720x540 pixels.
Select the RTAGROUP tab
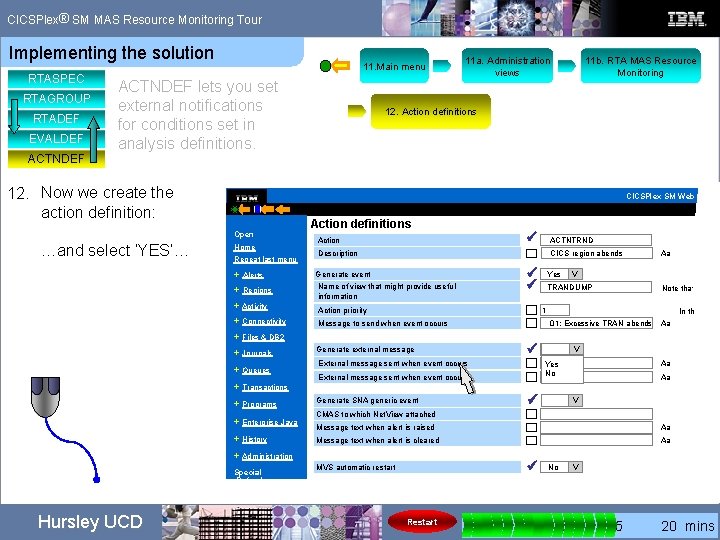point(56,98)
